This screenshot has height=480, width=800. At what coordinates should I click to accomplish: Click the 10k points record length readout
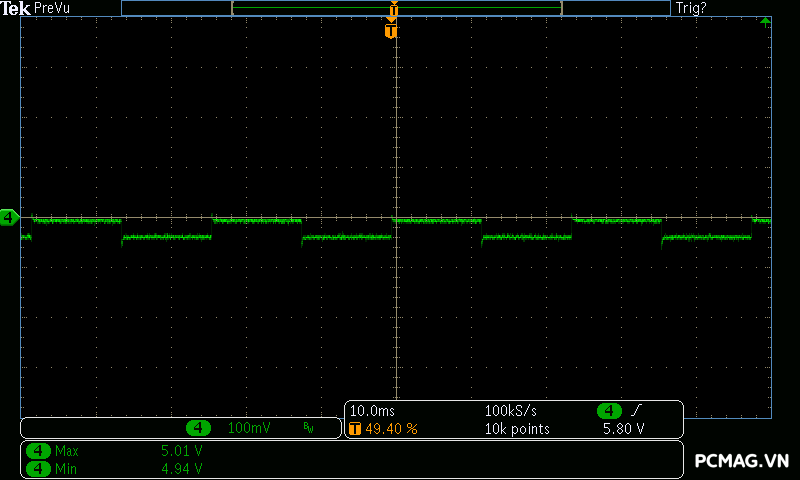(516, 429)
